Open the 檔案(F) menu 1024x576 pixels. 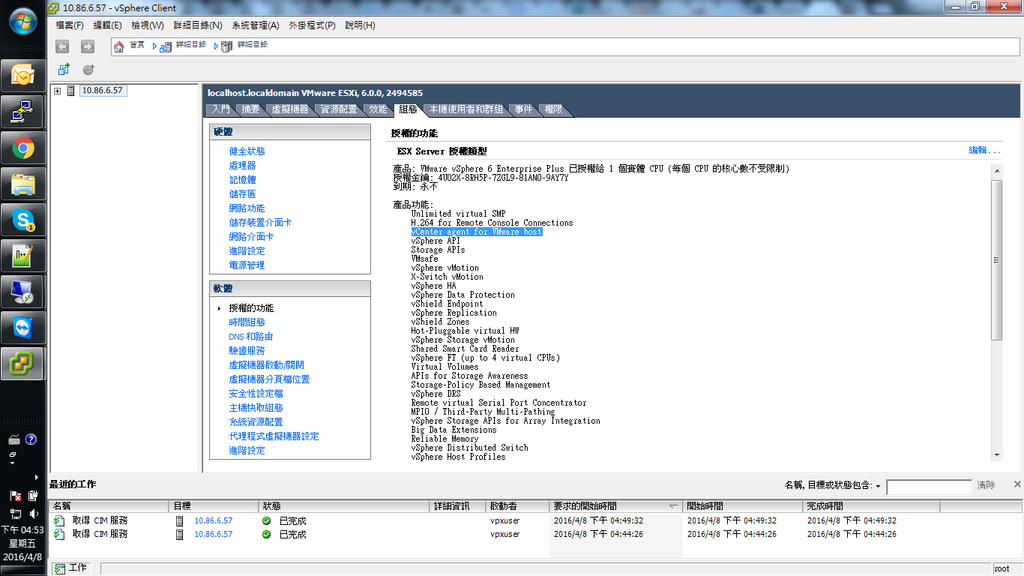click(69, 25)
